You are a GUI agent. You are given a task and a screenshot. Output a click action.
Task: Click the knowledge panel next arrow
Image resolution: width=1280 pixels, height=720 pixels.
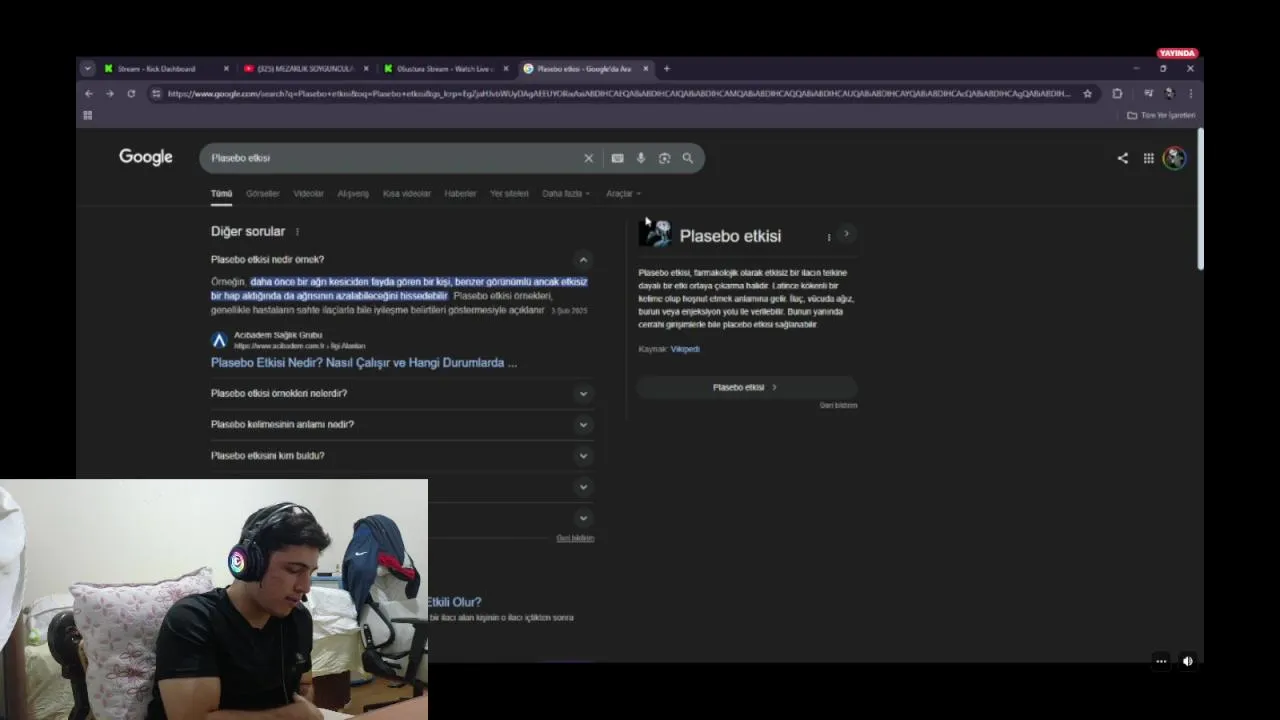tap(846, 234)
